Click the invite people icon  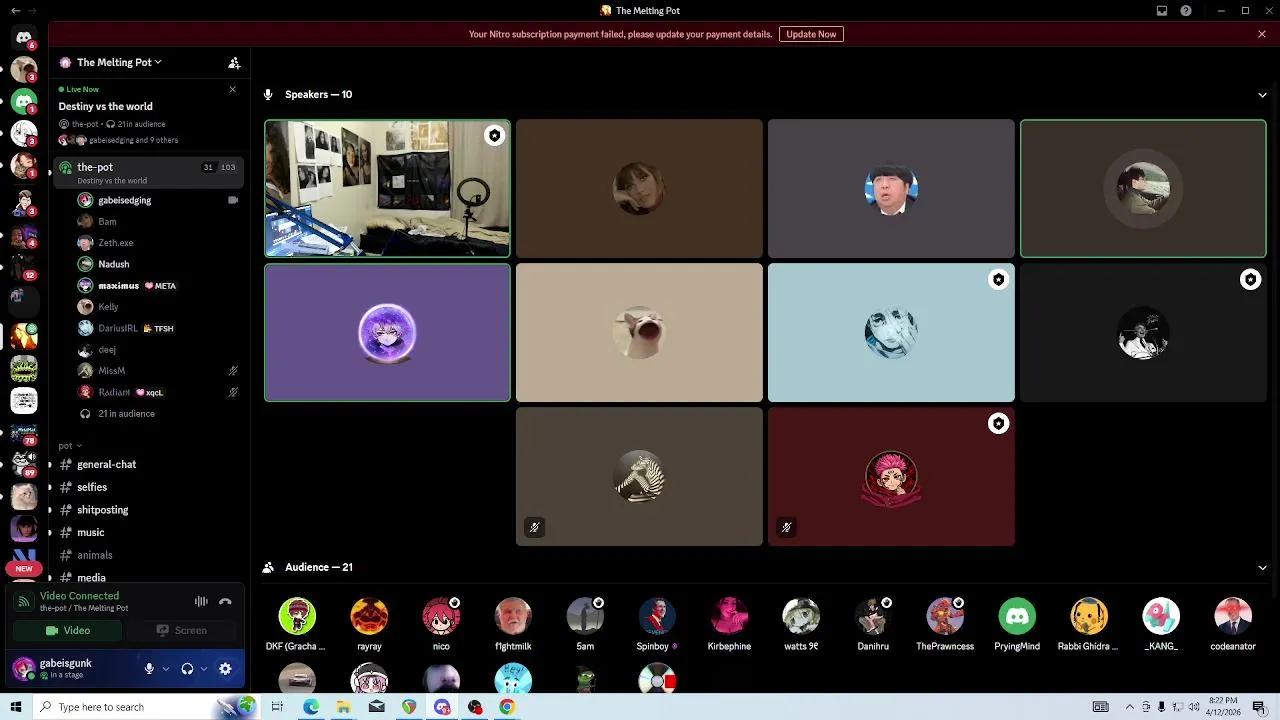(234, 63)
